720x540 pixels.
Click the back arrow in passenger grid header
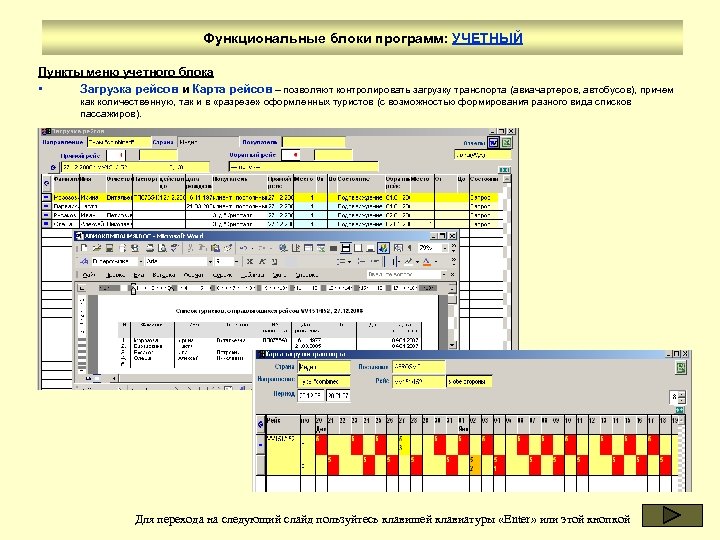(46, 183)
